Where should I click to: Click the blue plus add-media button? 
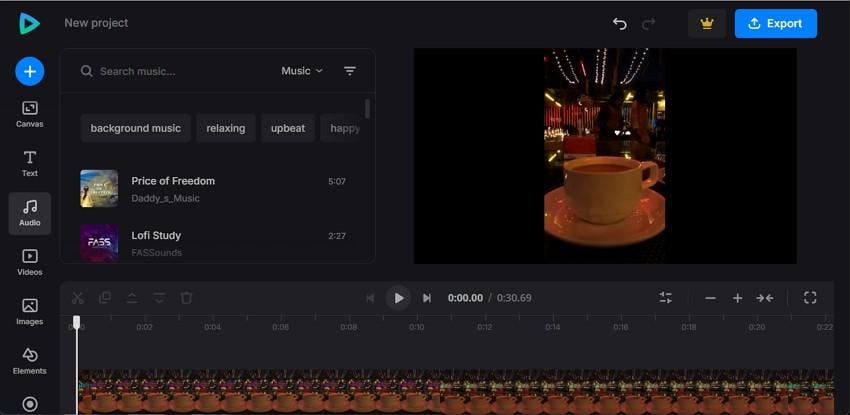pyautogui.click(x=30, y=72)
